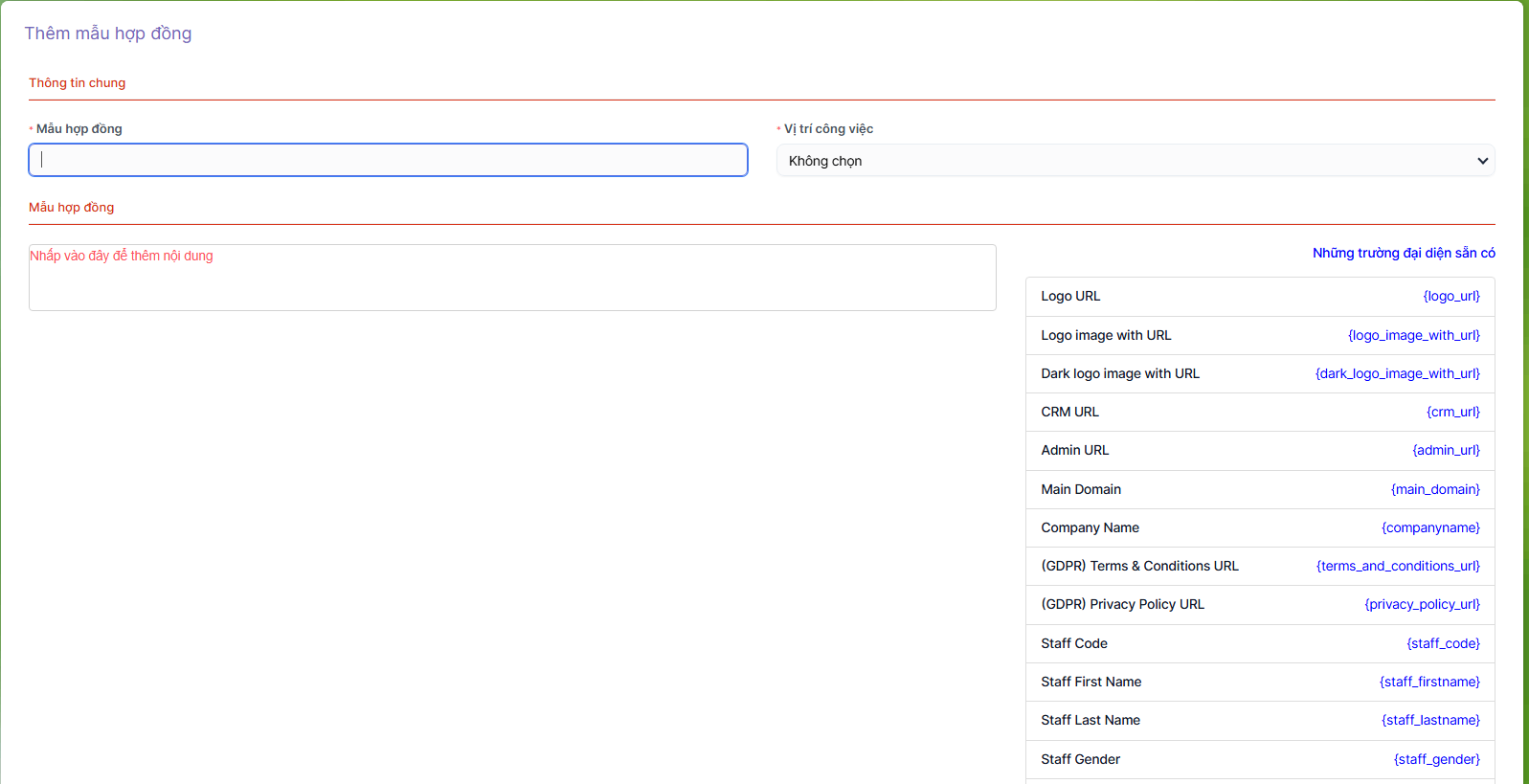Click the Thêm mẫu hợp đồng page heading
1529x784 pixels.
pos(108,34)
